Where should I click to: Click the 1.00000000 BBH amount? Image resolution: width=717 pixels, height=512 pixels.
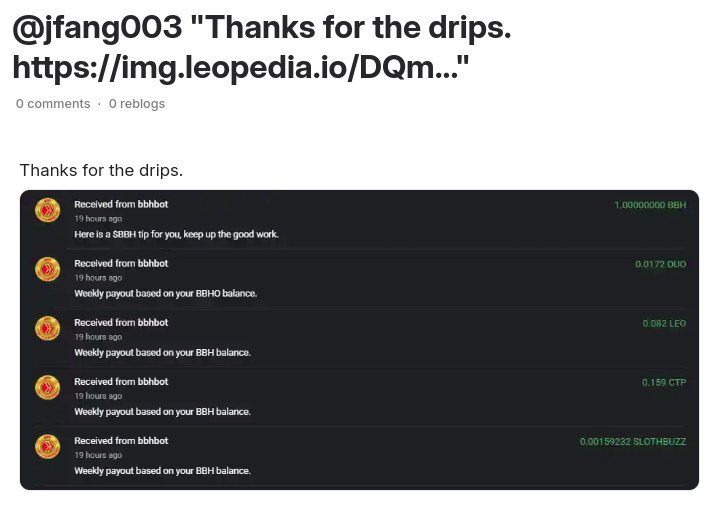650,205
